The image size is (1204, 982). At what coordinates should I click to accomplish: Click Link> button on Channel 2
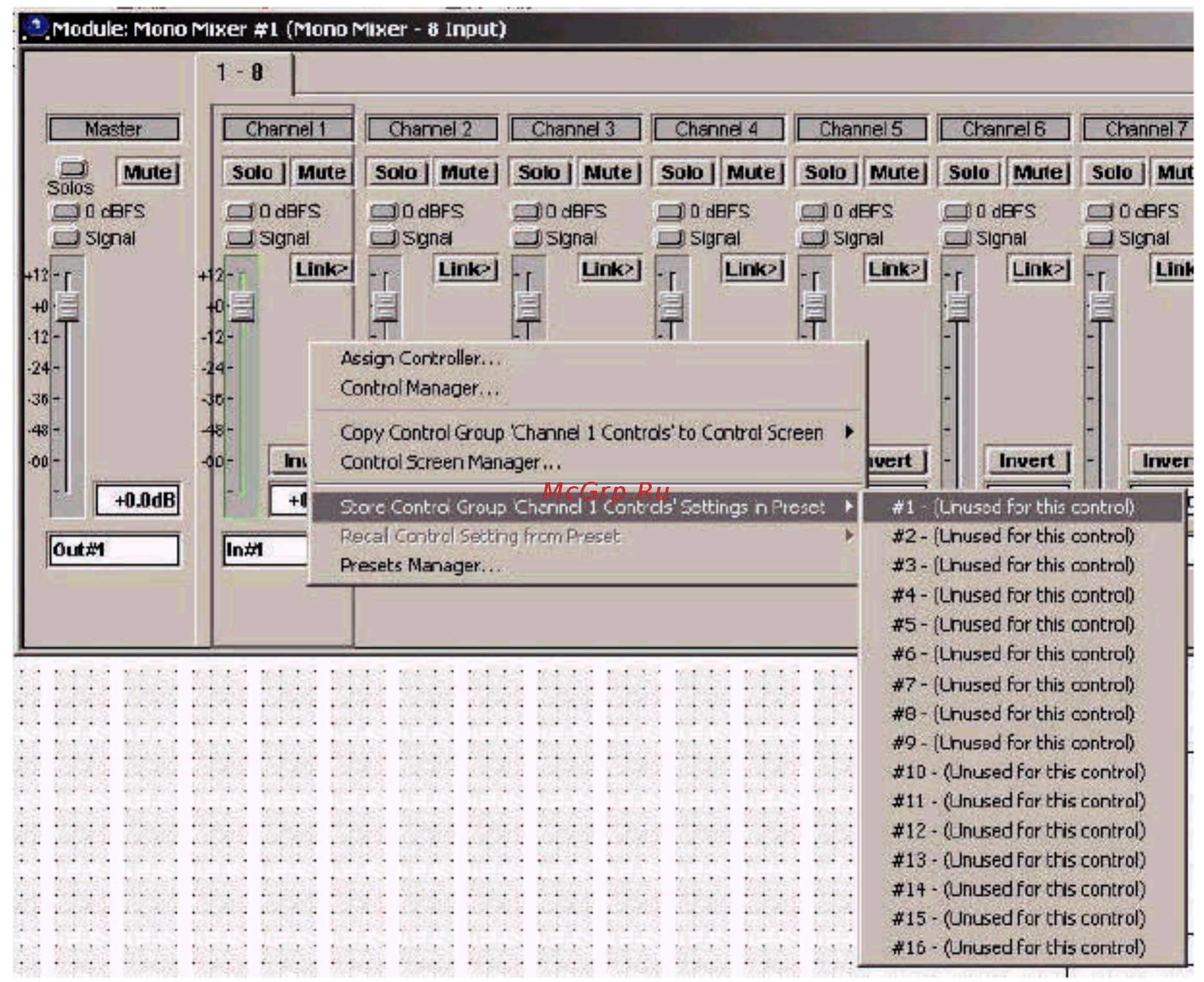tap(466, 269)
